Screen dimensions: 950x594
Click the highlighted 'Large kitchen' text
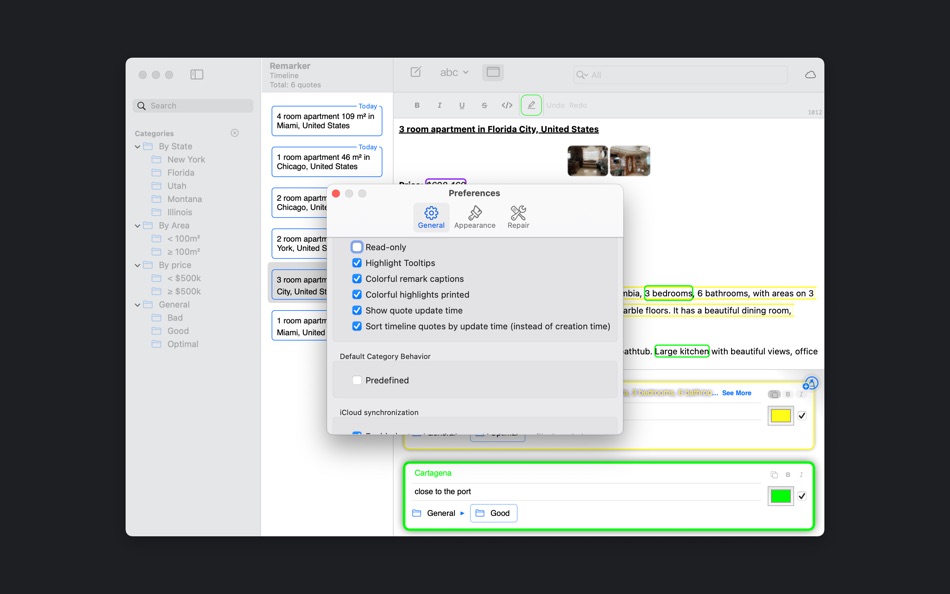pos(682,351)
